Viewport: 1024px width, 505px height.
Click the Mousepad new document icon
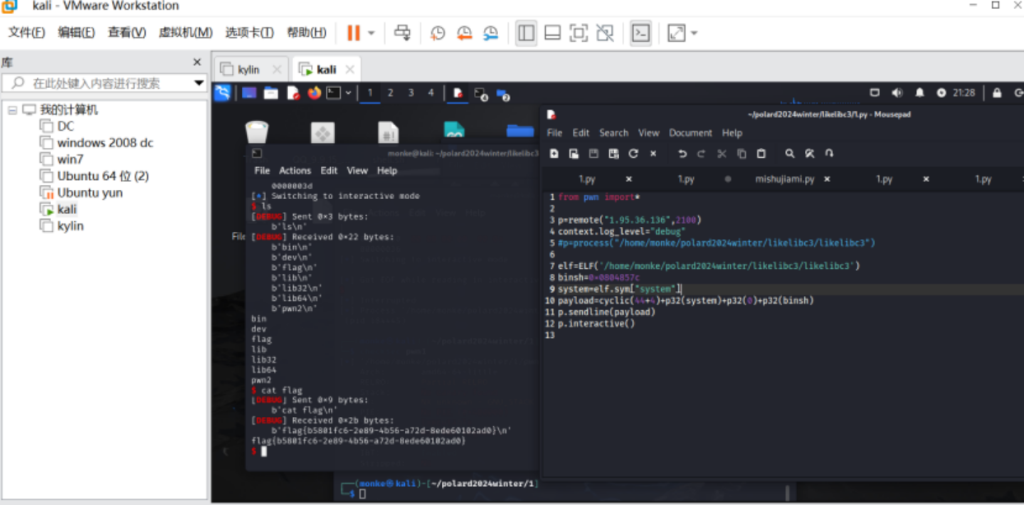(553, 154)
